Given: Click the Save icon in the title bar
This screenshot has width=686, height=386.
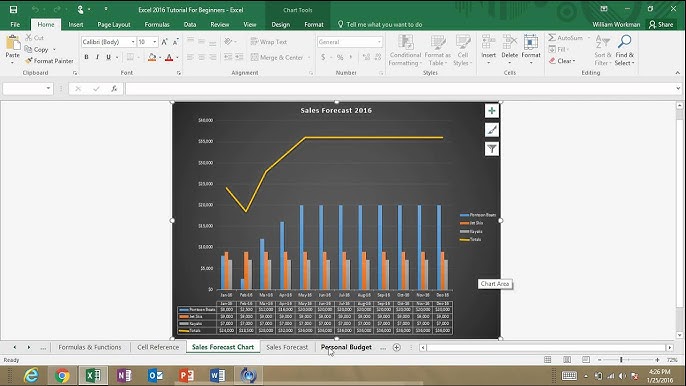Looking at the screenshot, I should tap(13, 9).
